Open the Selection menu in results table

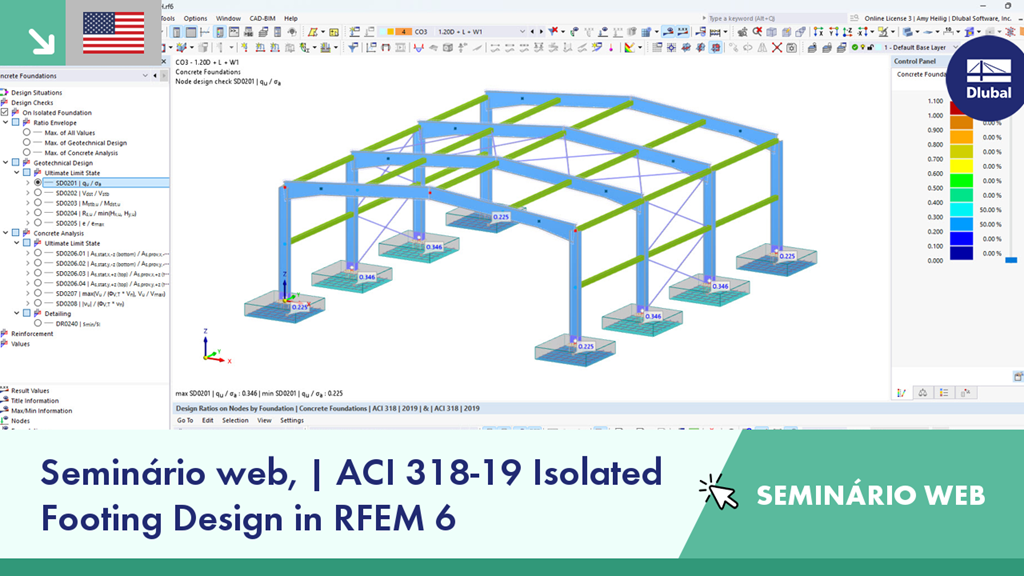click(235, 421)
